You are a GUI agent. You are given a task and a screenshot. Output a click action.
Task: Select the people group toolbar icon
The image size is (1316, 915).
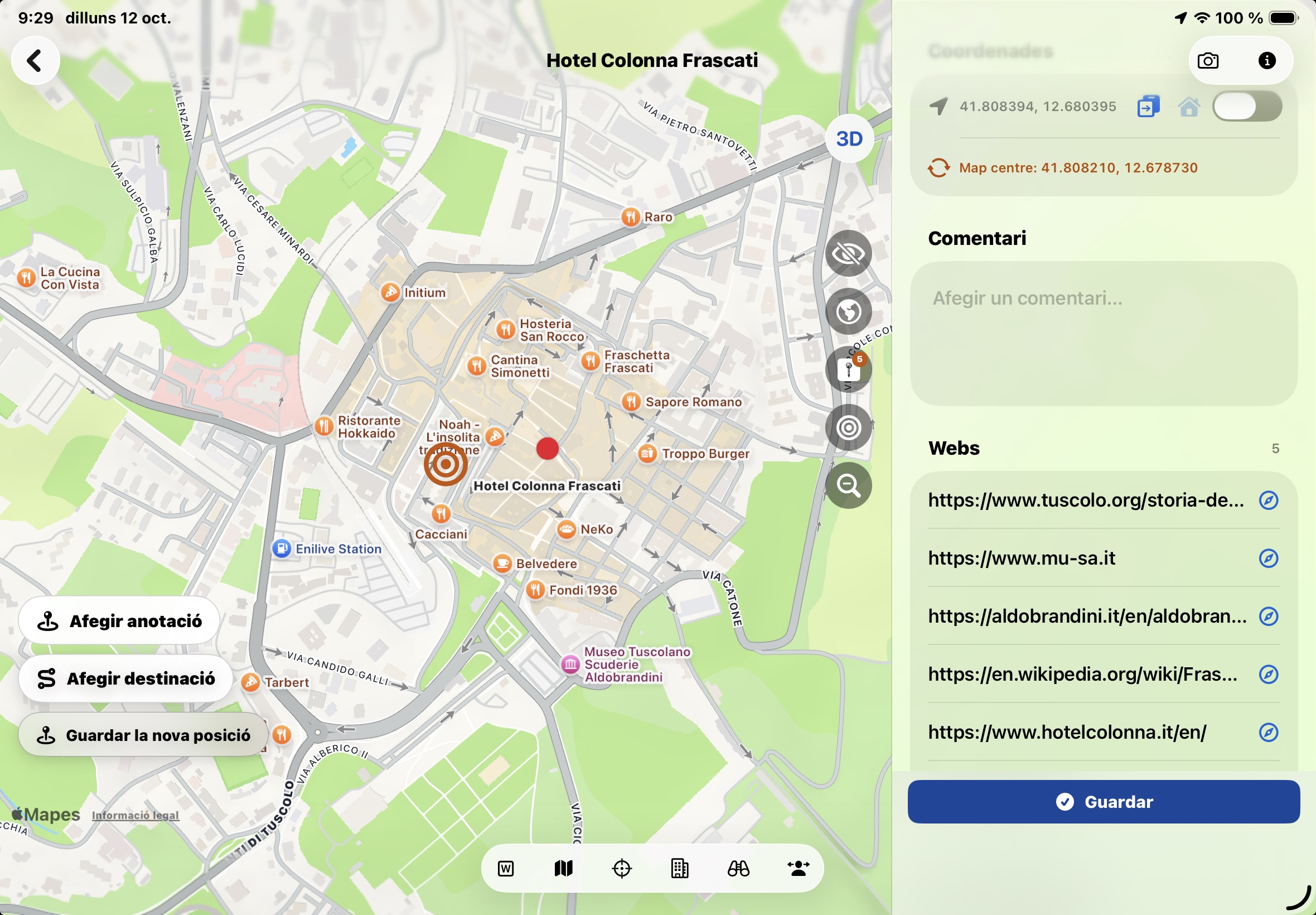(798, 869)
